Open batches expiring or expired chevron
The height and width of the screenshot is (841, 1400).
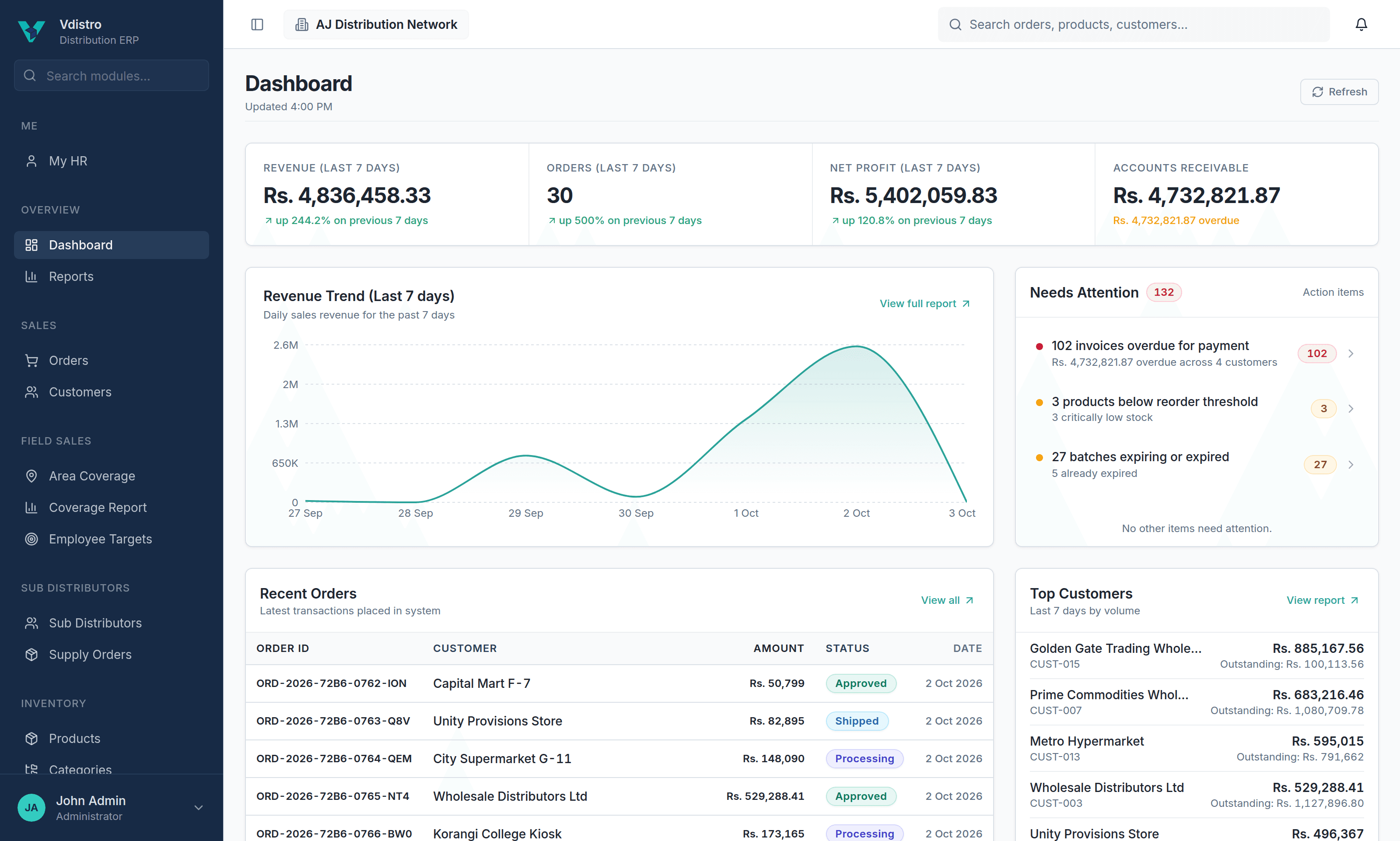point(1351,465)
